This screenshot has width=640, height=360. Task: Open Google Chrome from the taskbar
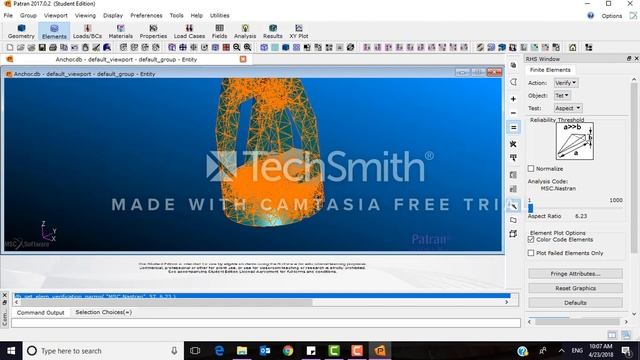(288, 351)
